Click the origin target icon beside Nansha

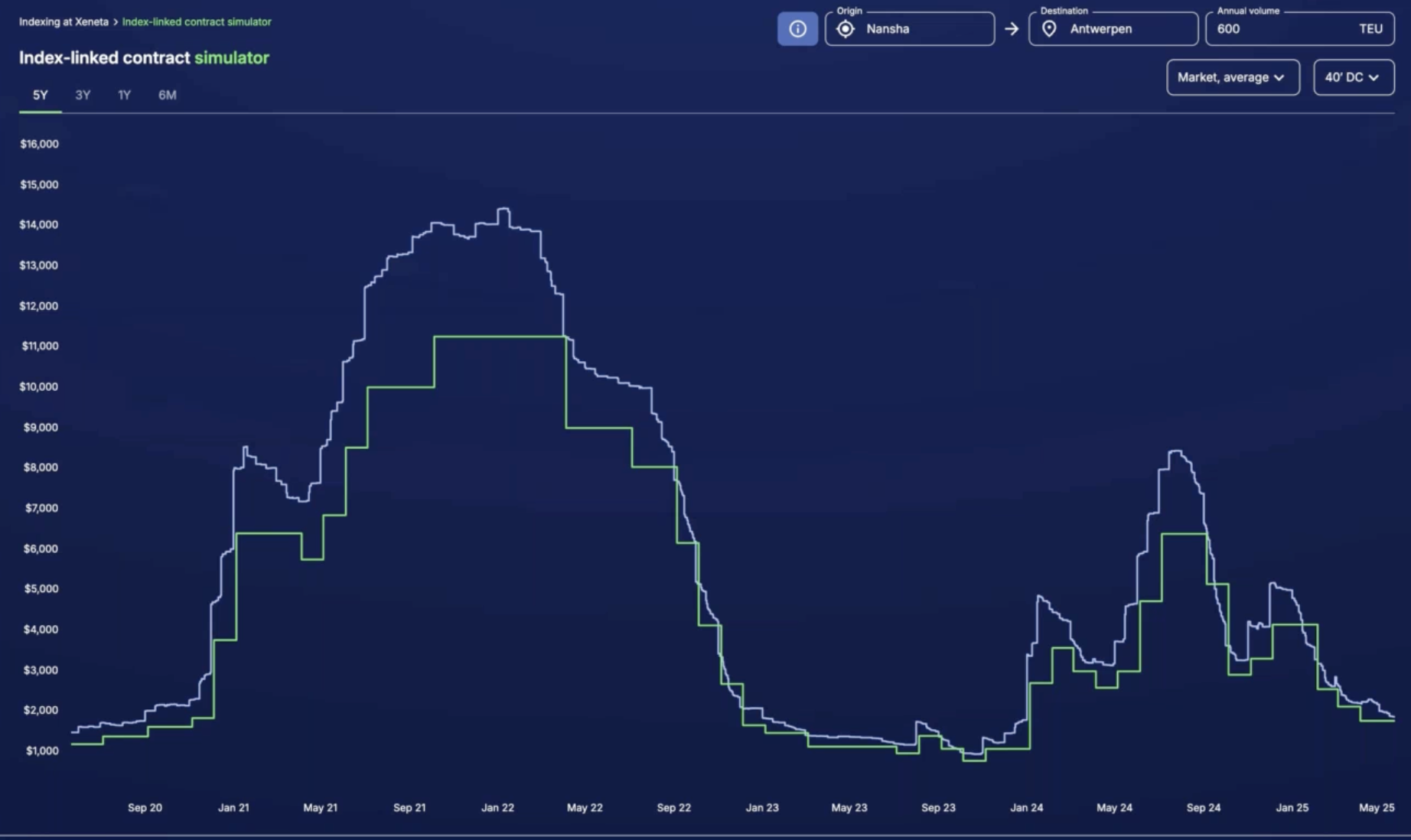pos(846,29)
